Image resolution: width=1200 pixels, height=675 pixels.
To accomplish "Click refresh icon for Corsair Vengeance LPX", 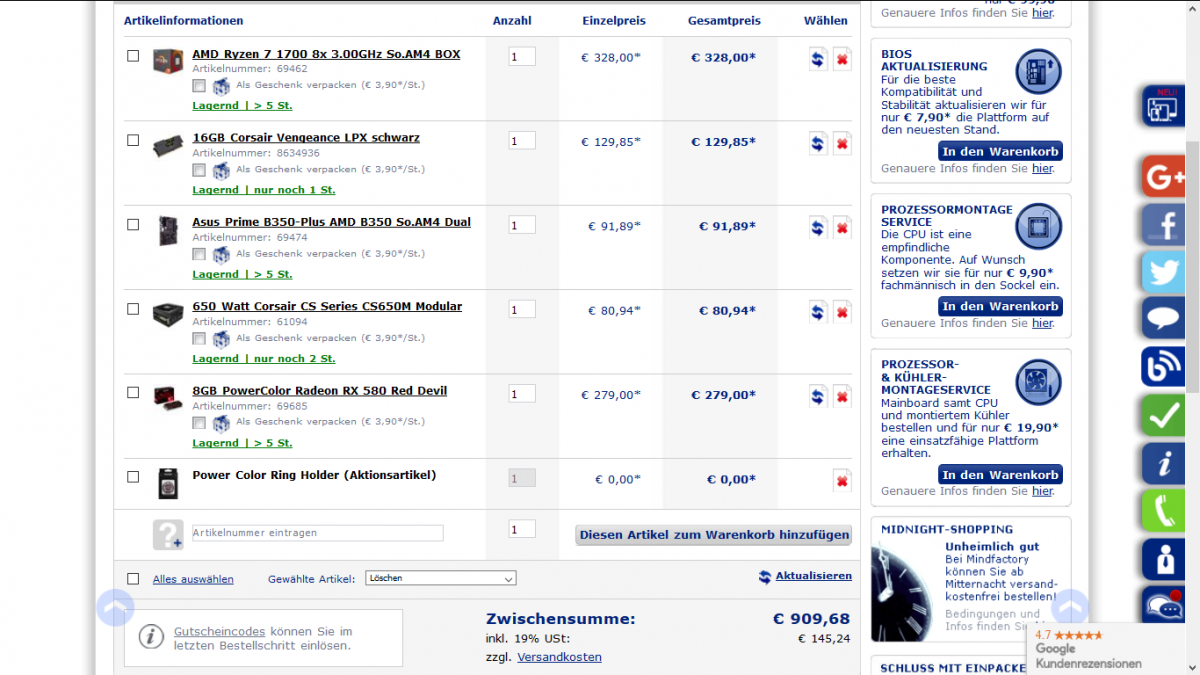I will 818,143.
